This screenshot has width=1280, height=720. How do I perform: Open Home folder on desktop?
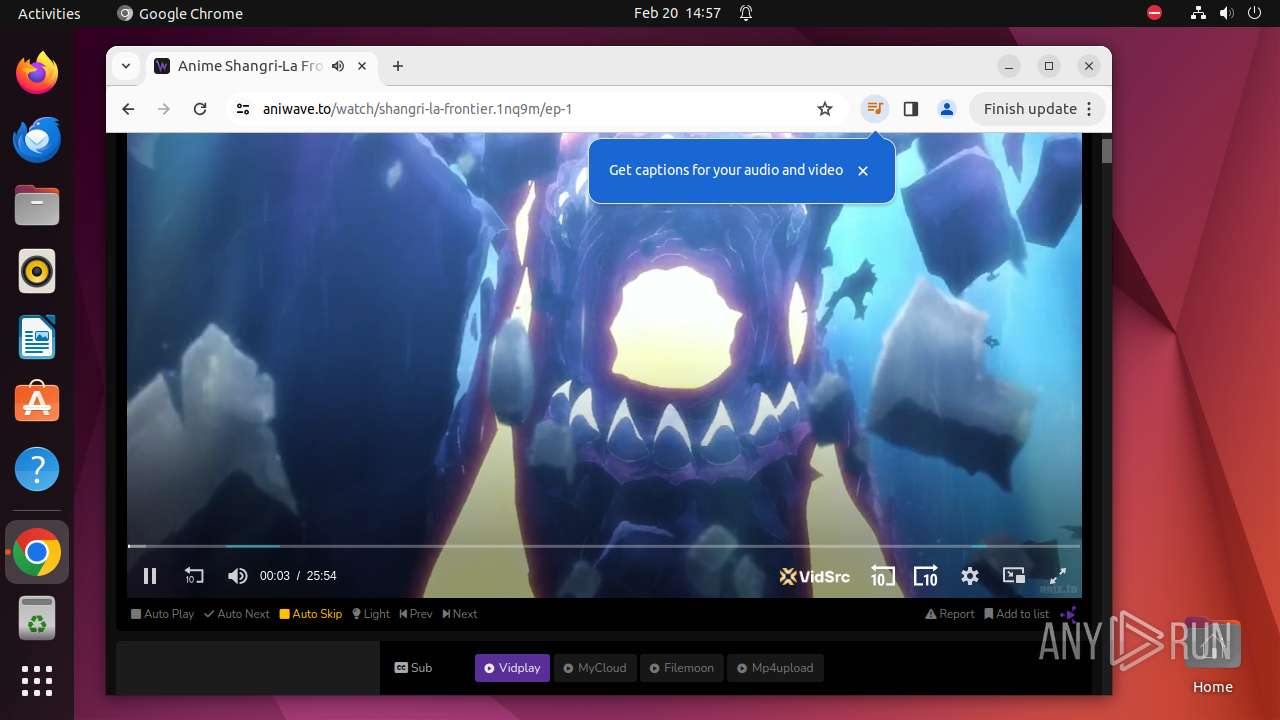[1212, 657]
